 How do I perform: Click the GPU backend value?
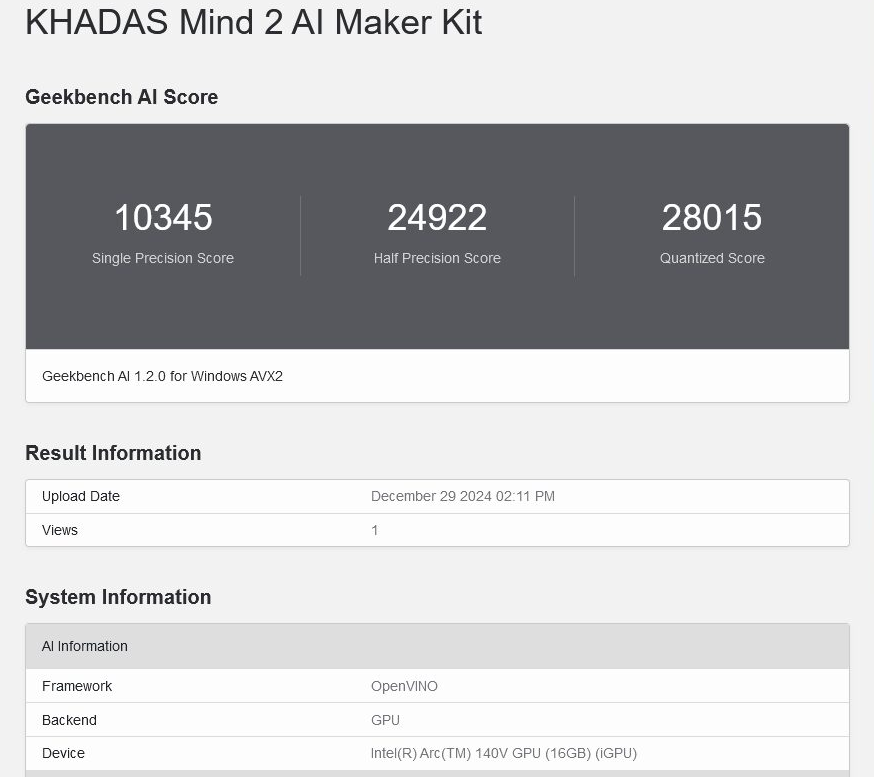(x=385, y=720)
